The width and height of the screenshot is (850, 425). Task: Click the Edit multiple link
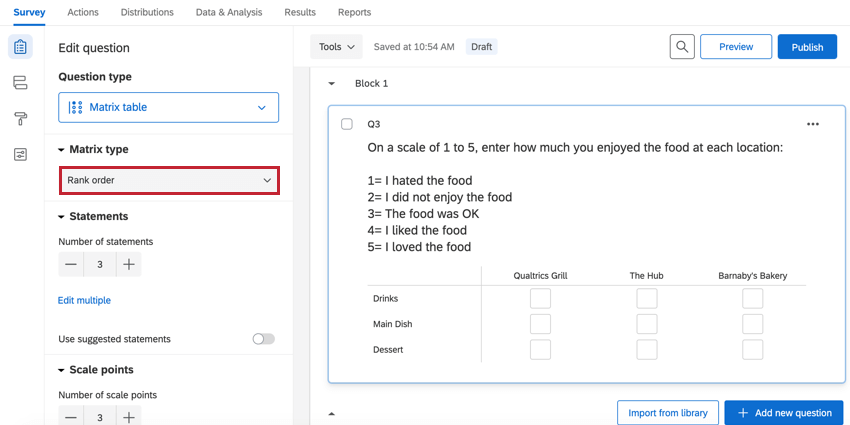84,300
